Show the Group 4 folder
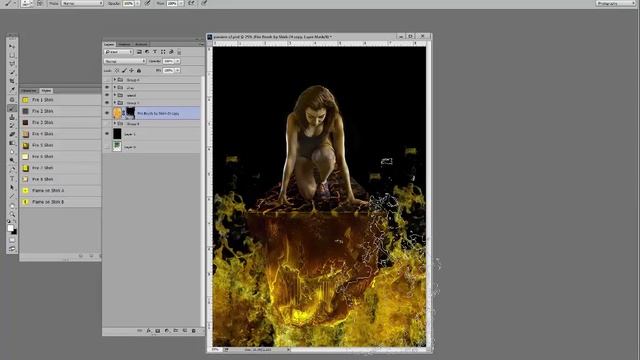Screen dimensions: 640x360 point(107,80)
